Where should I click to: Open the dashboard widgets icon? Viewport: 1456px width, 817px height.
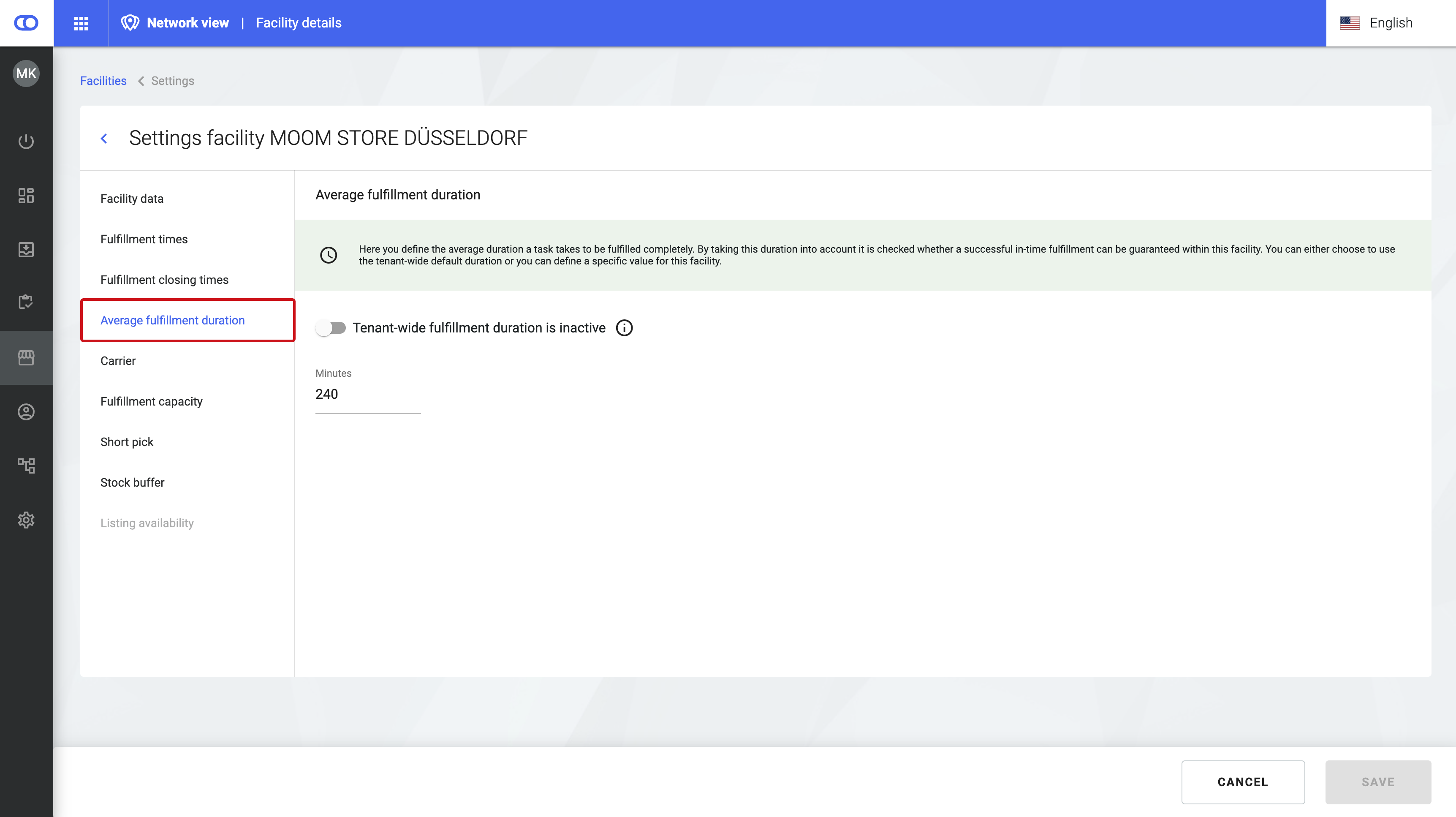click(x=26, y=196)
